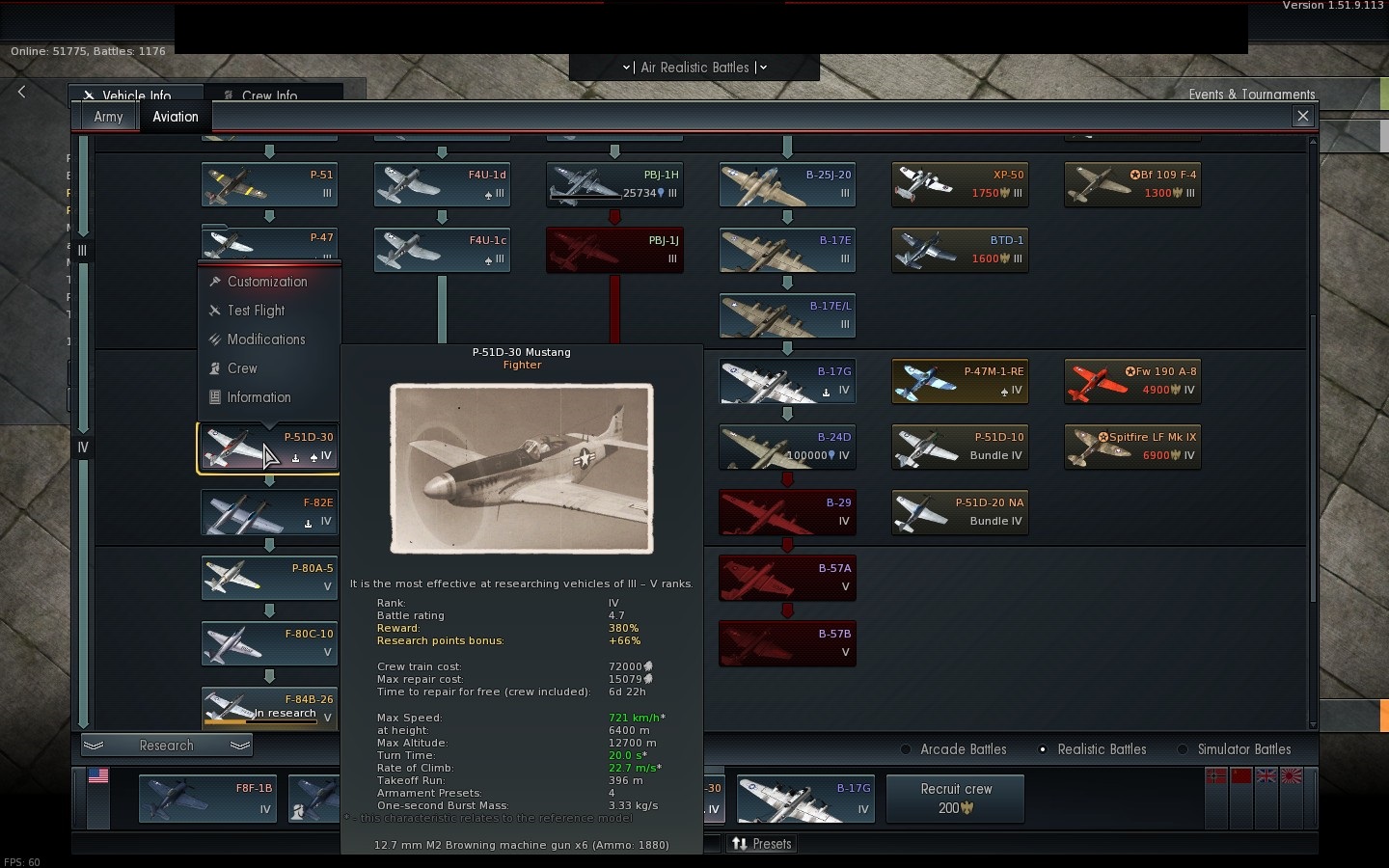Select the XP-50 premium aircraft card
The width and height of the screenshot is (1389, 868).
click(x=960, y=184)
